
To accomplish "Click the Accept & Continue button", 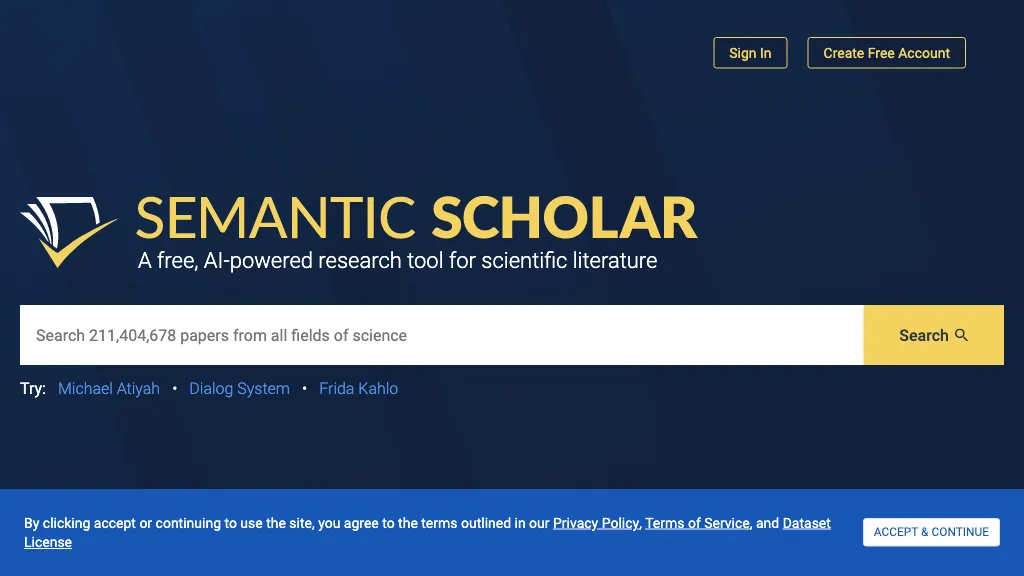I will click(x=931, y=532).
